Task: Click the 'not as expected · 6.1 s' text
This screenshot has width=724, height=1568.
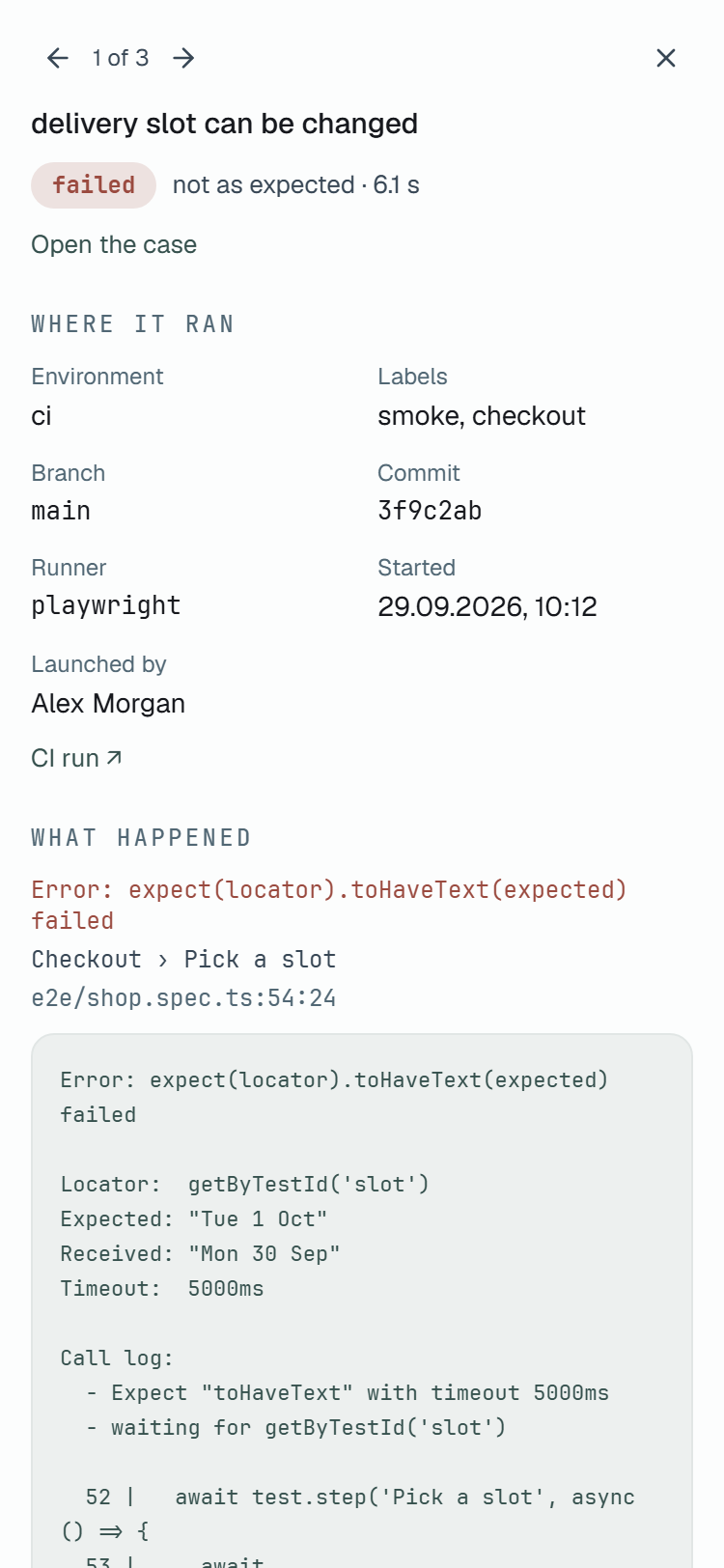Action: tap(296, 185)
